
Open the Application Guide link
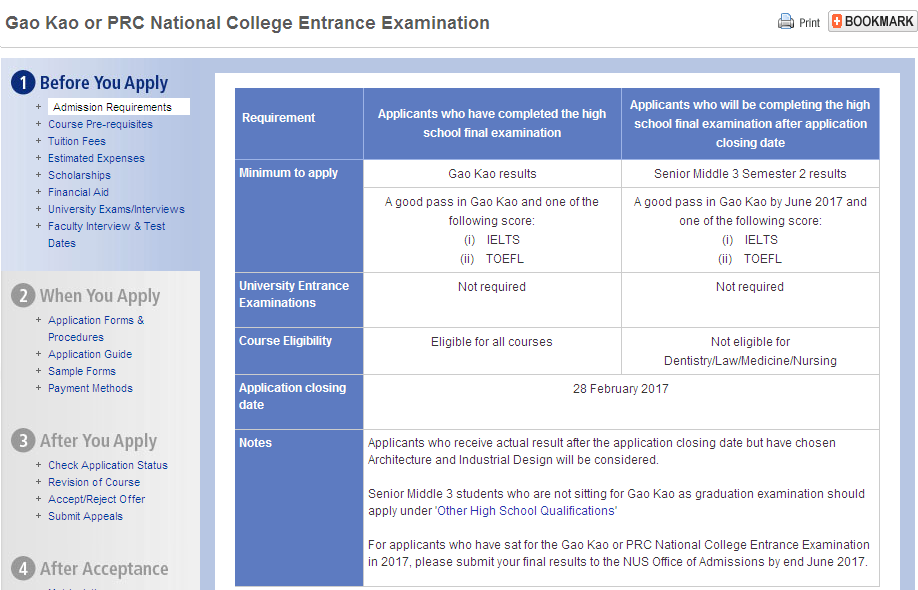[90, 354]
